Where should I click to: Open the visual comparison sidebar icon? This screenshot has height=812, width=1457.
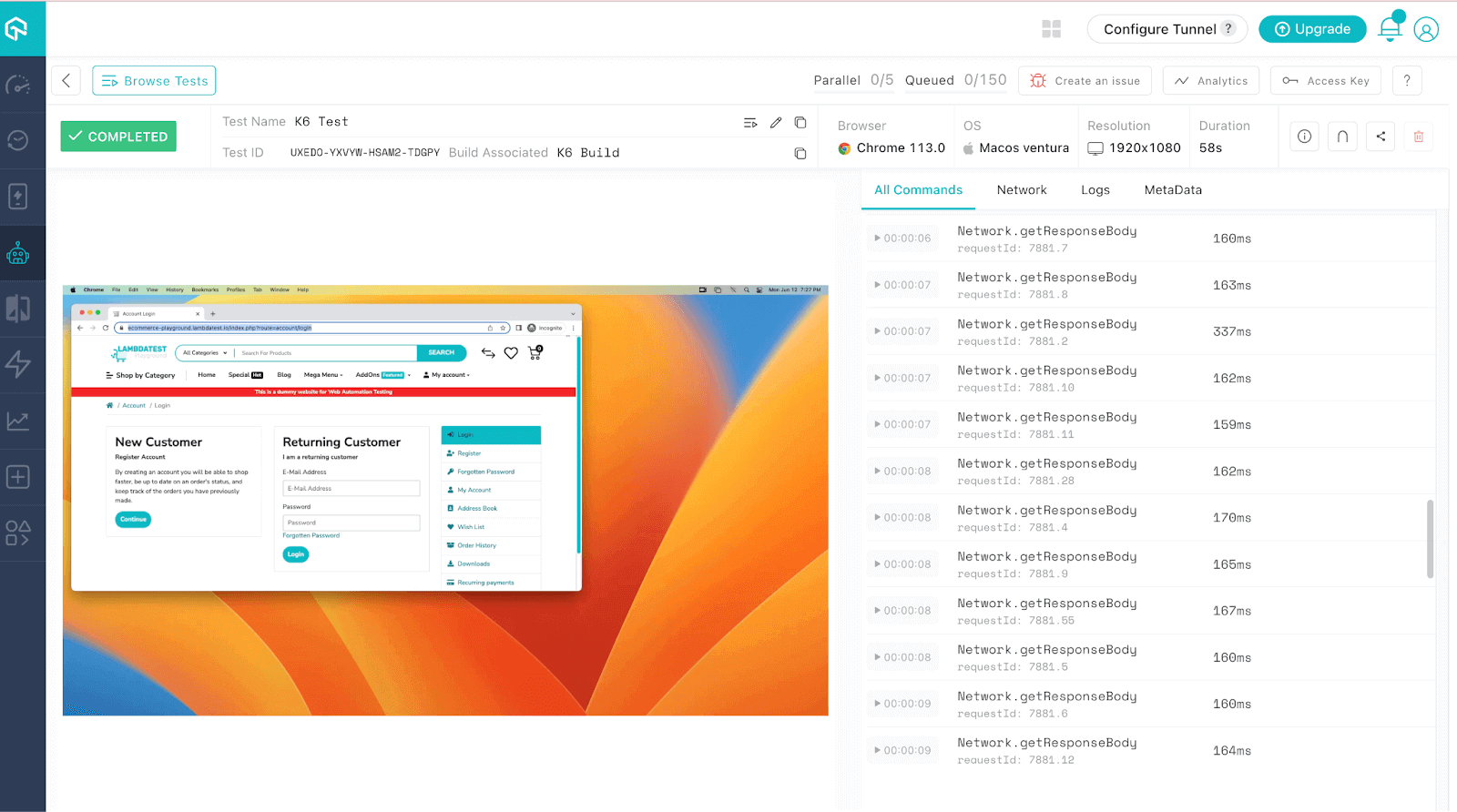18,309
